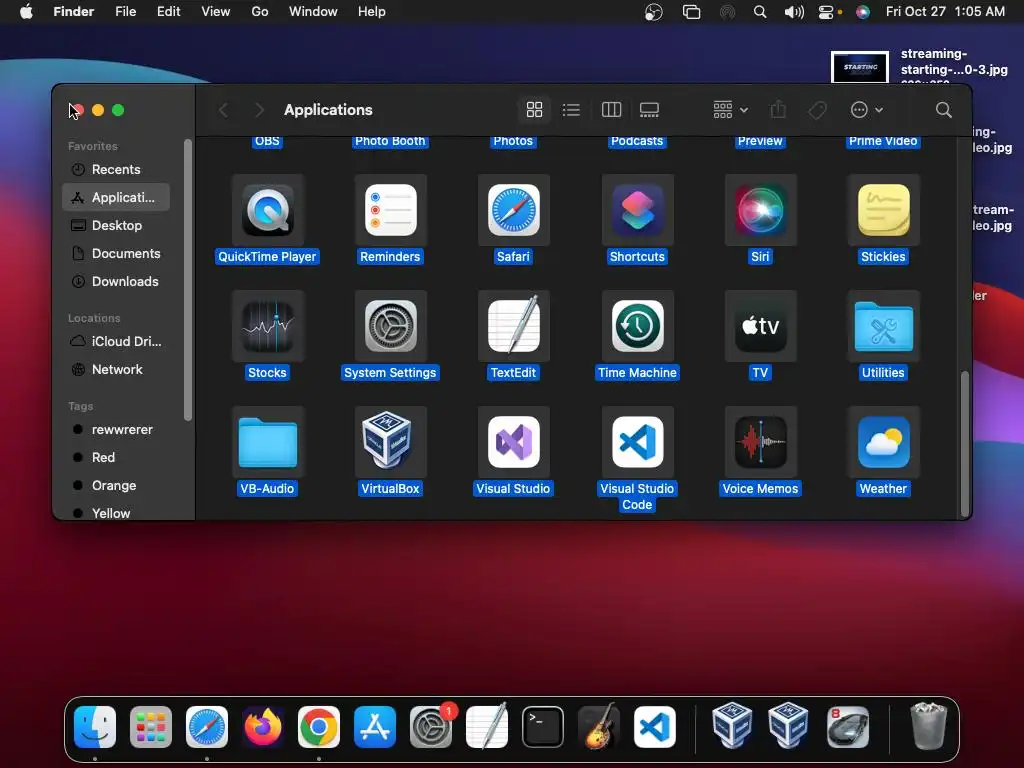Click the Share toolbar button
The height and width of the screenshot is (768, 1024).
[778, 110]
